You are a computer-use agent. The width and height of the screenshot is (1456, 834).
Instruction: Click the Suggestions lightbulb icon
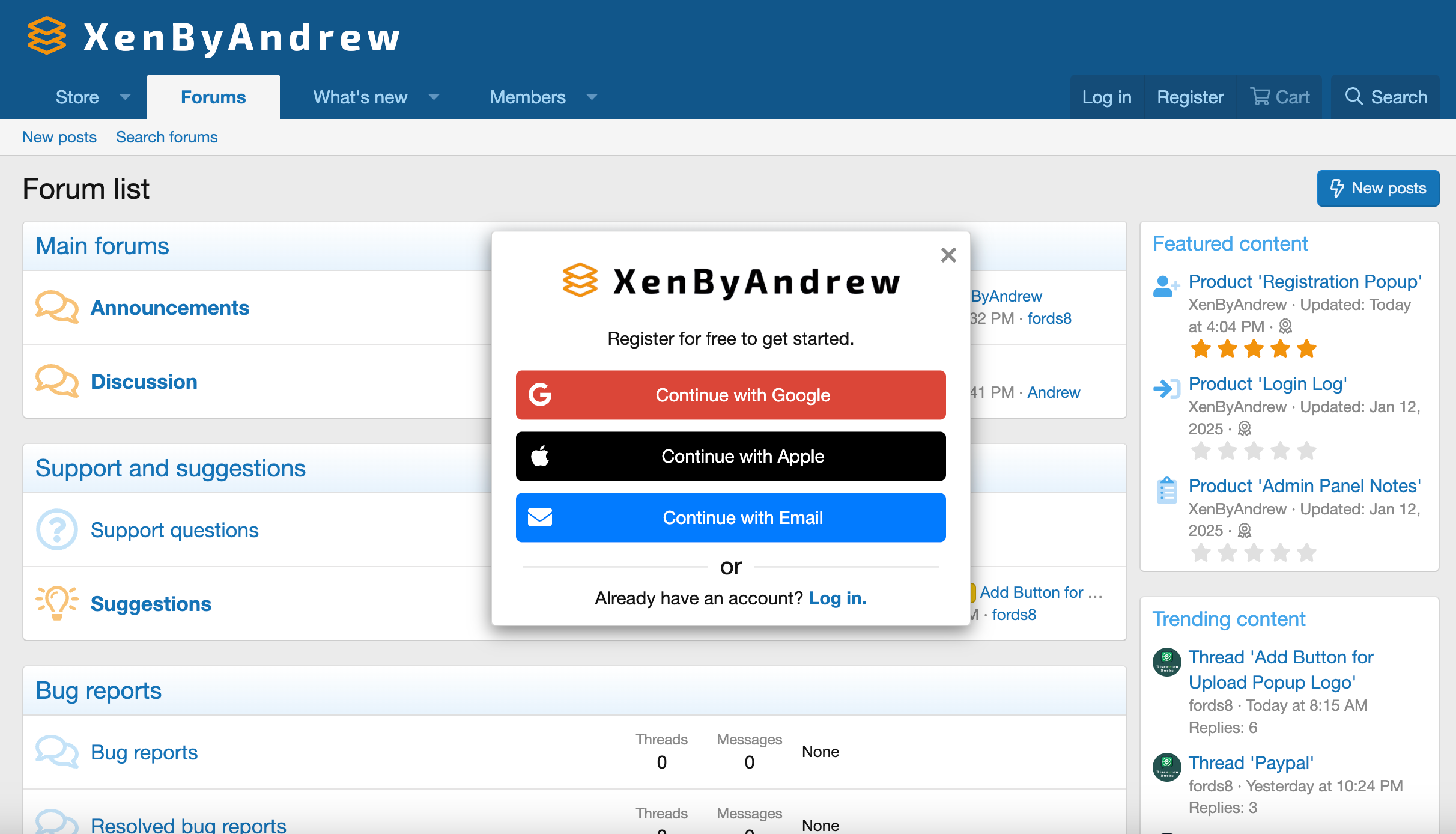[x=55, y=603]
